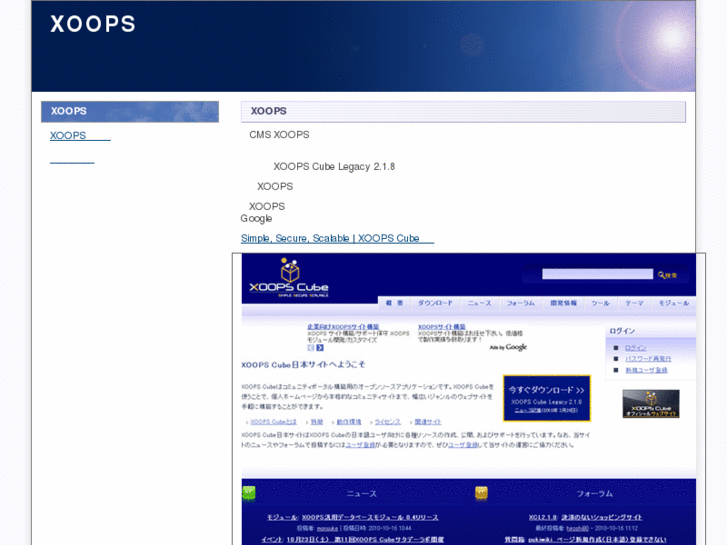Screen dimensions: 727x545
Task: Click the パスワード再発行 link
Action: point(648,359)
